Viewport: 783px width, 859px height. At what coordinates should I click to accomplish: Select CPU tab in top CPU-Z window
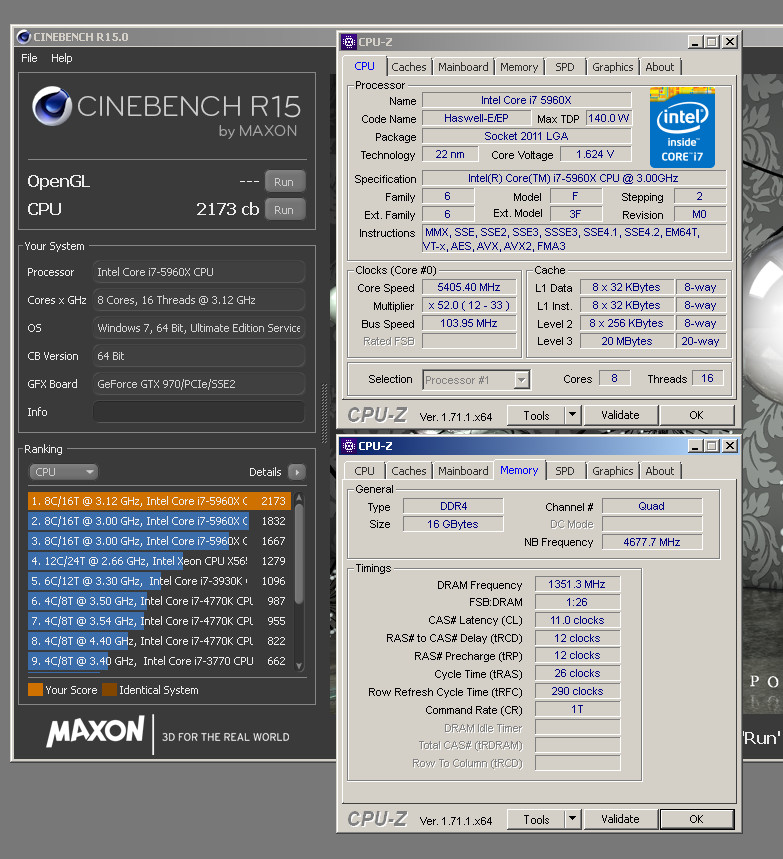(x=364, y=66)
